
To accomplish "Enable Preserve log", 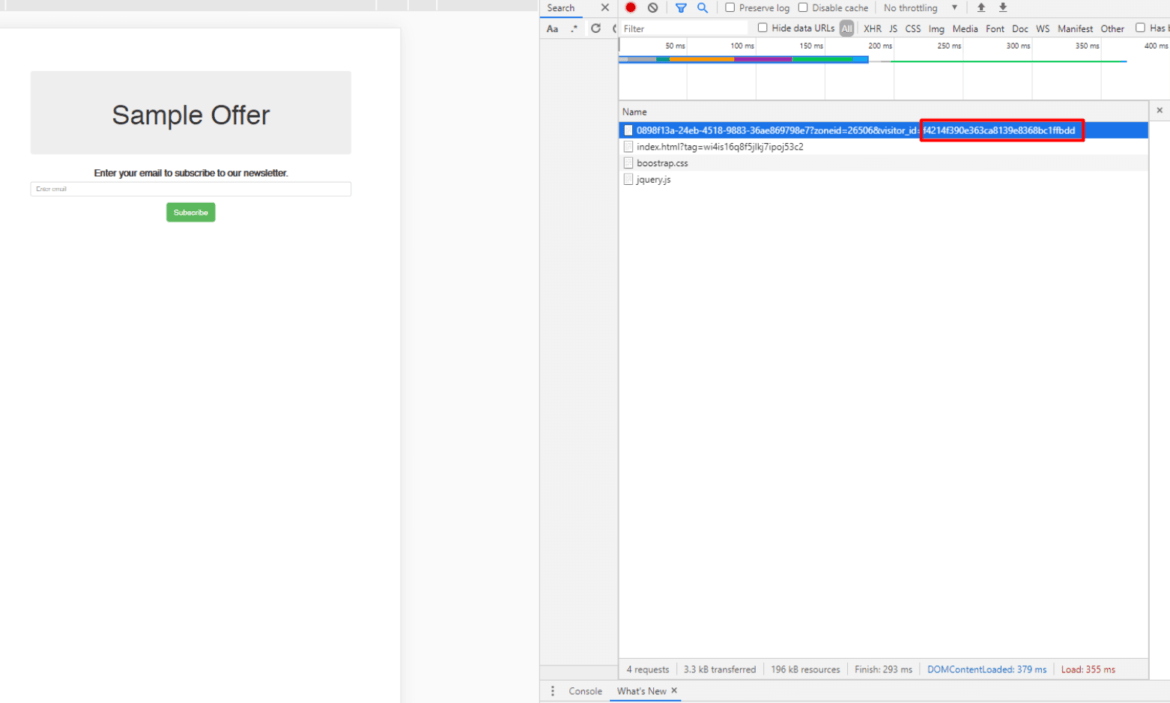I will (x=730, y=7).
